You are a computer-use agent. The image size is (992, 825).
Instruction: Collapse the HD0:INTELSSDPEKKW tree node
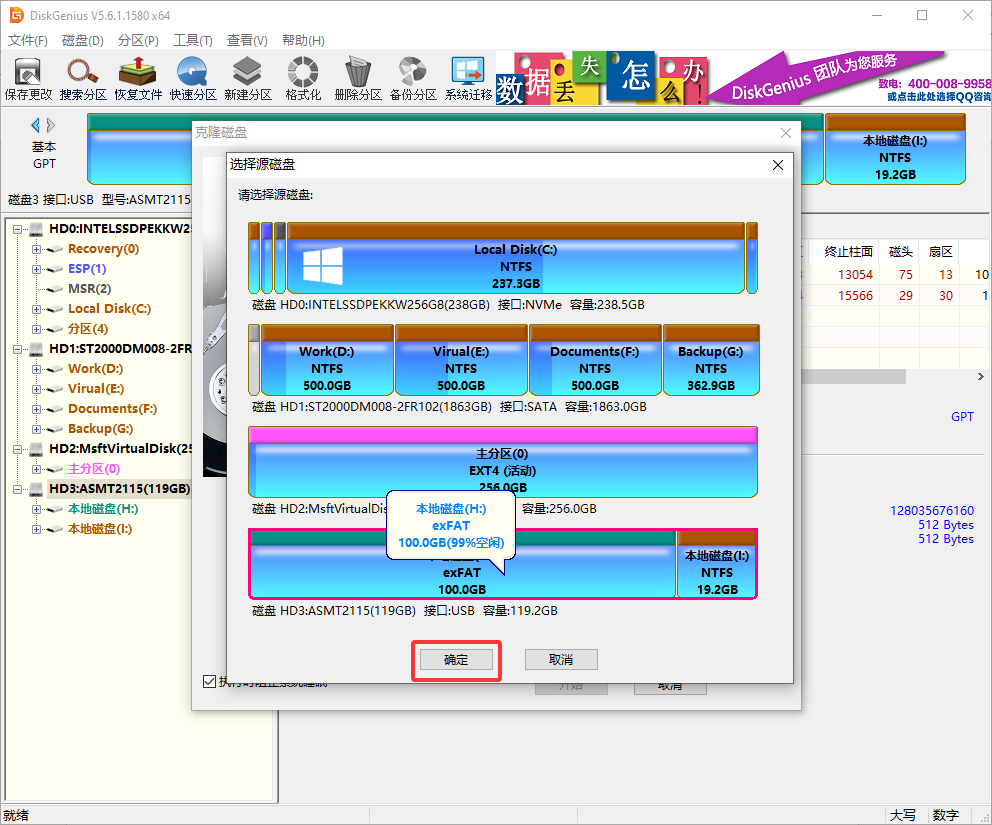(x=18, y=229)
